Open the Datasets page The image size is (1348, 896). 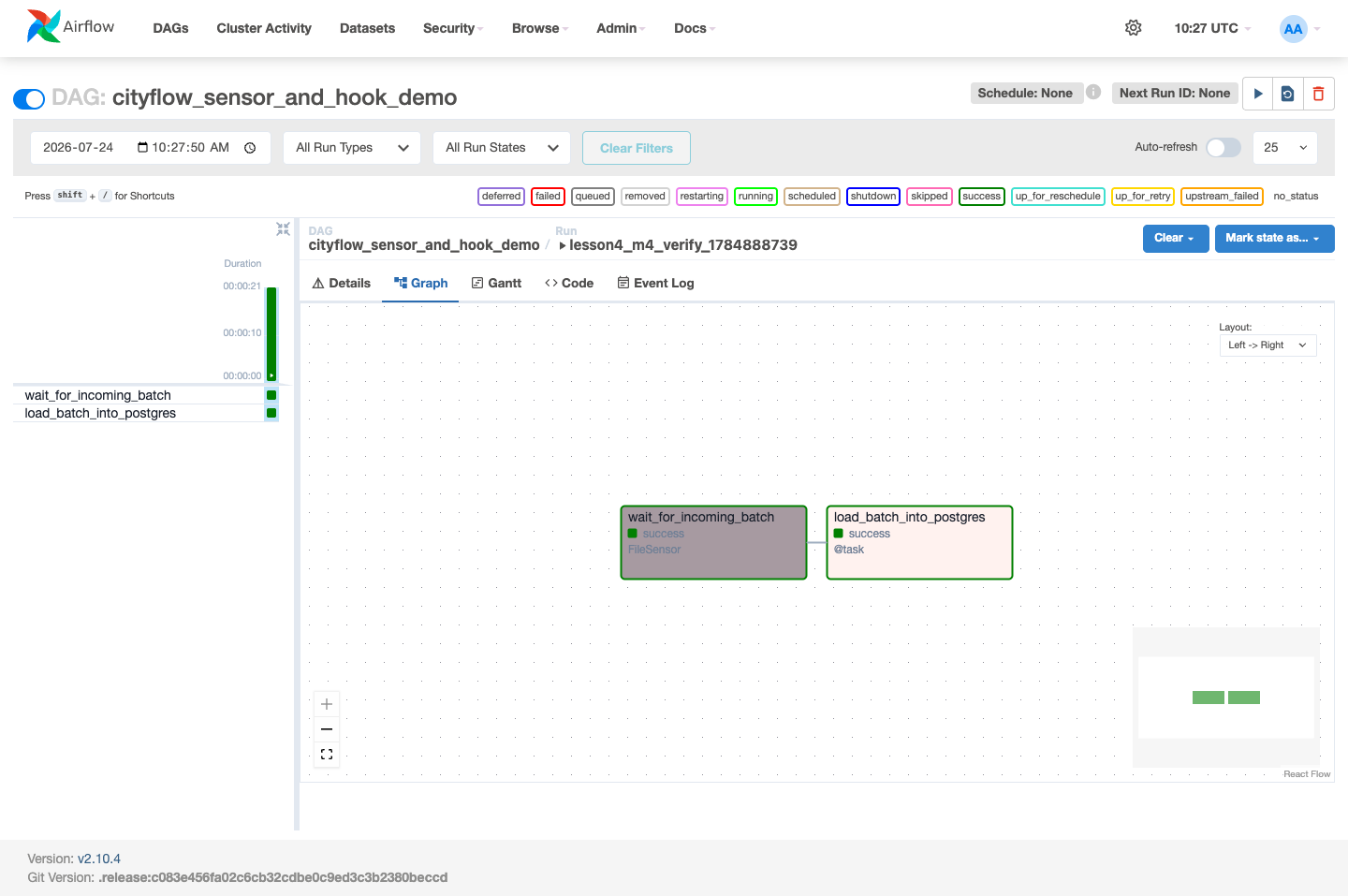pos(367,28)
